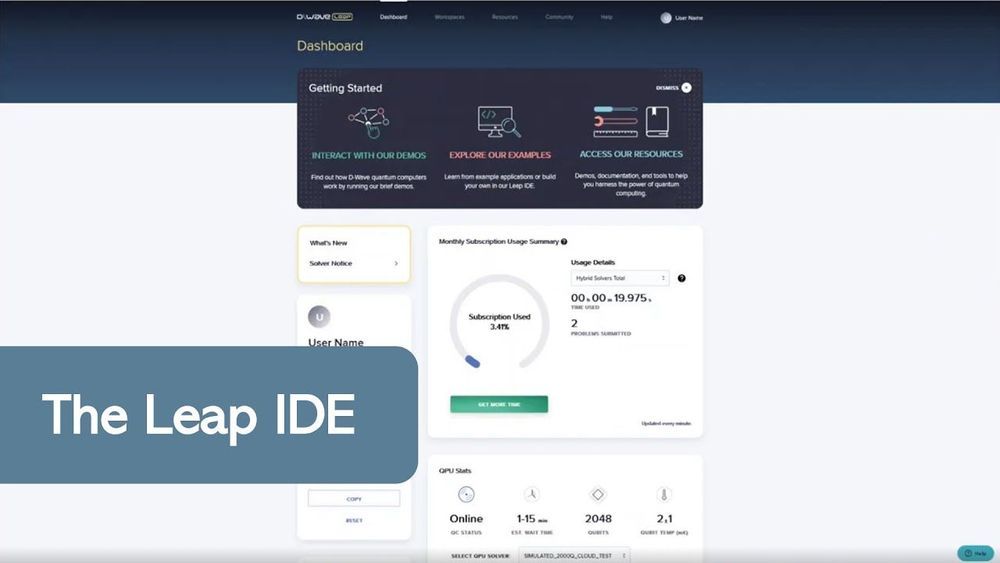Click the Get More Time button
Viewport: 1000px width, 563px height.
coord(499,404)
